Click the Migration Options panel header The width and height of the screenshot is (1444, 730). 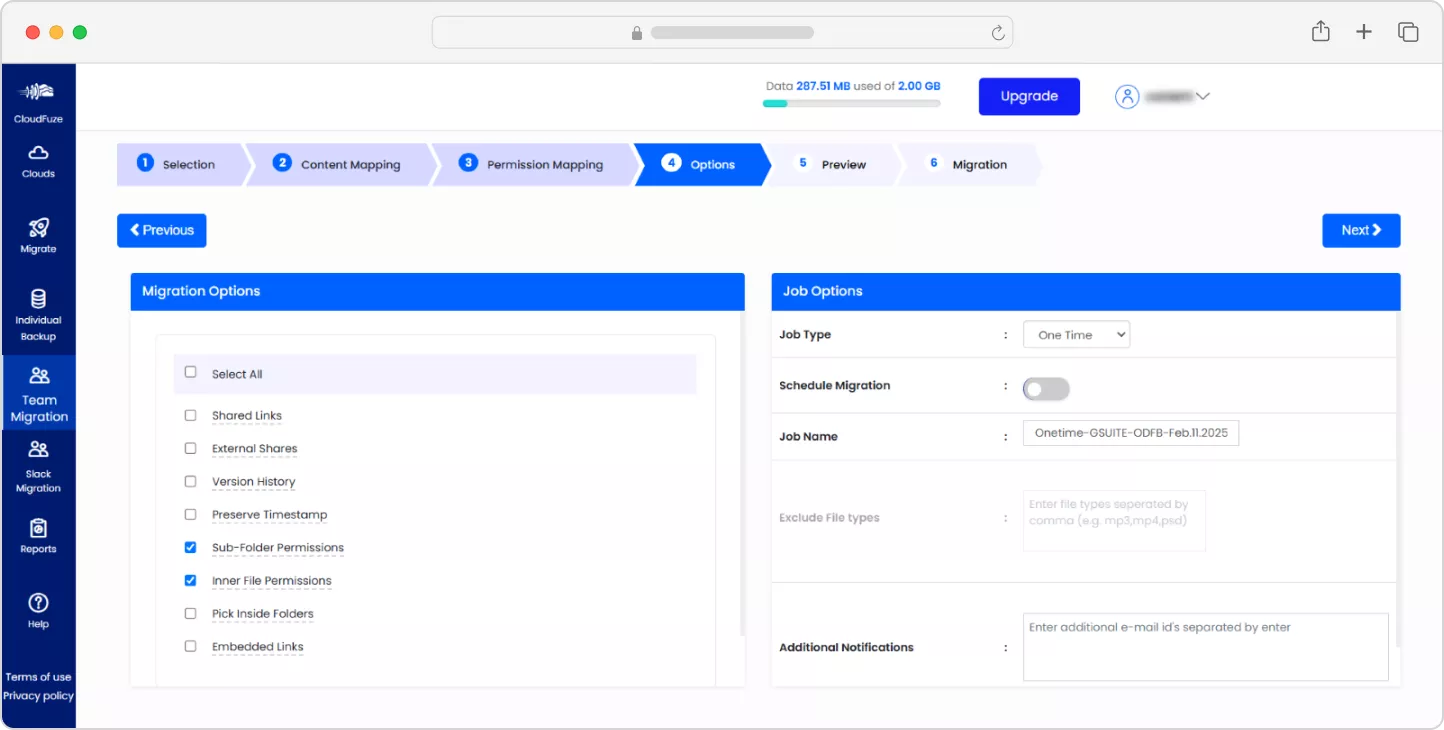(437, 292)
